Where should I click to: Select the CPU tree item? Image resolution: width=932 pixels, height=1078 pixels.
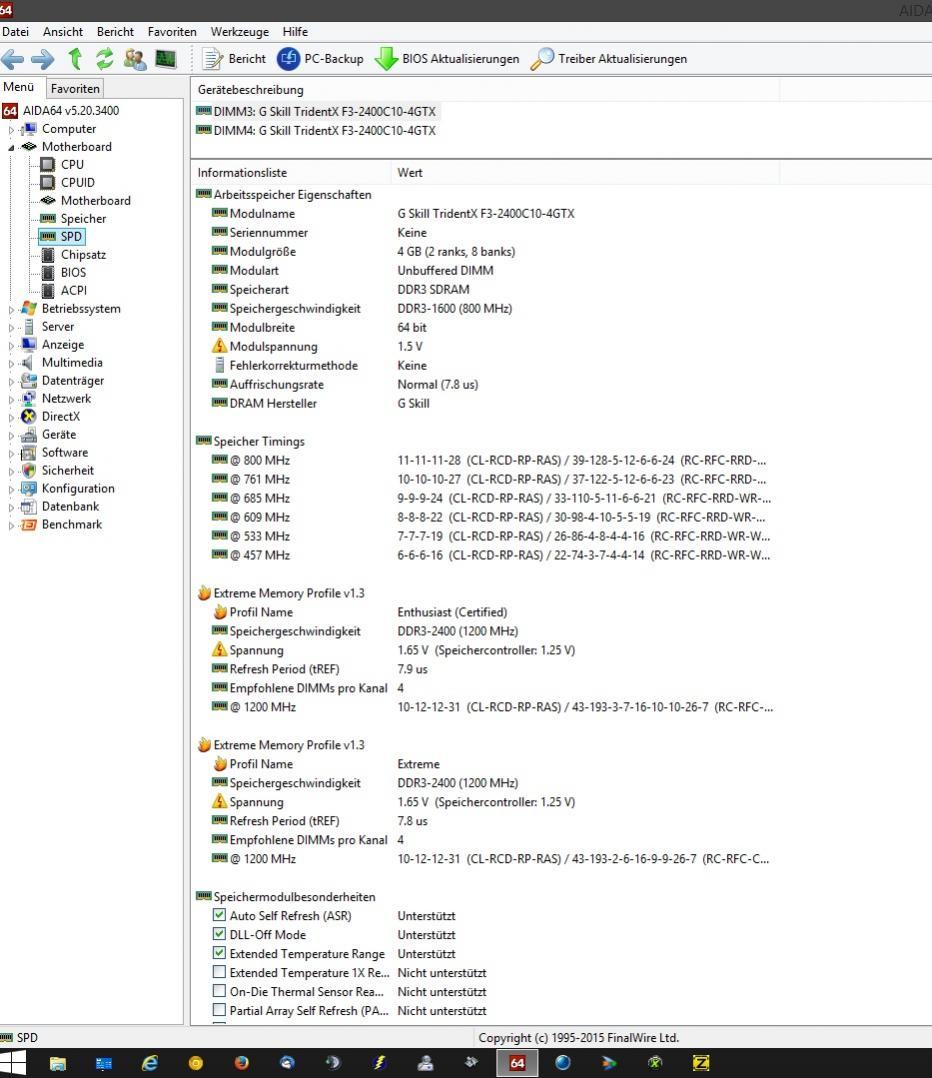[x=72, y=164]
